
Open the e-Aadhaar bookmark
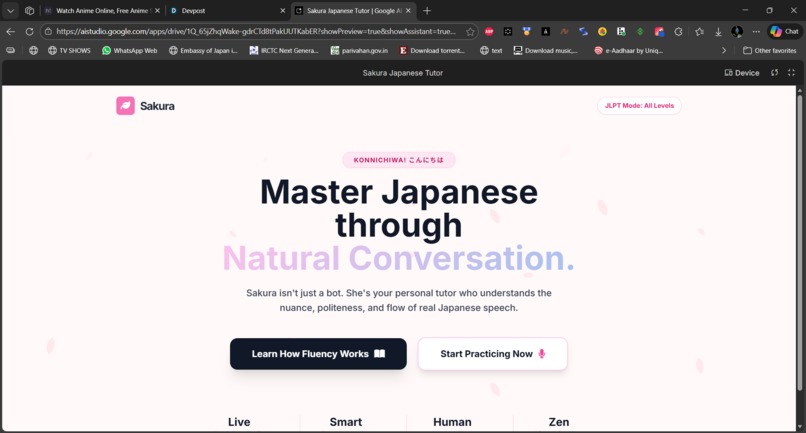tap(628, 50)
